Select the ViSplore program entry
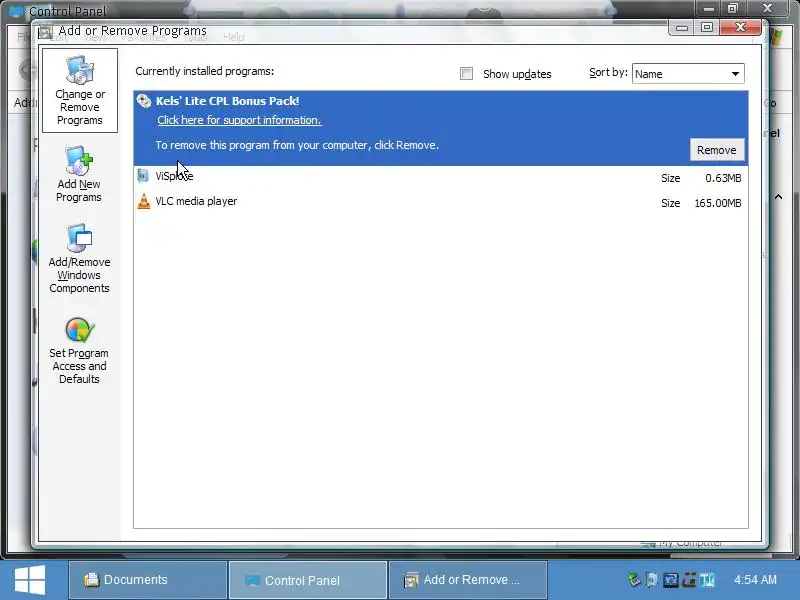The image size is (800, 600). (441, 177)
